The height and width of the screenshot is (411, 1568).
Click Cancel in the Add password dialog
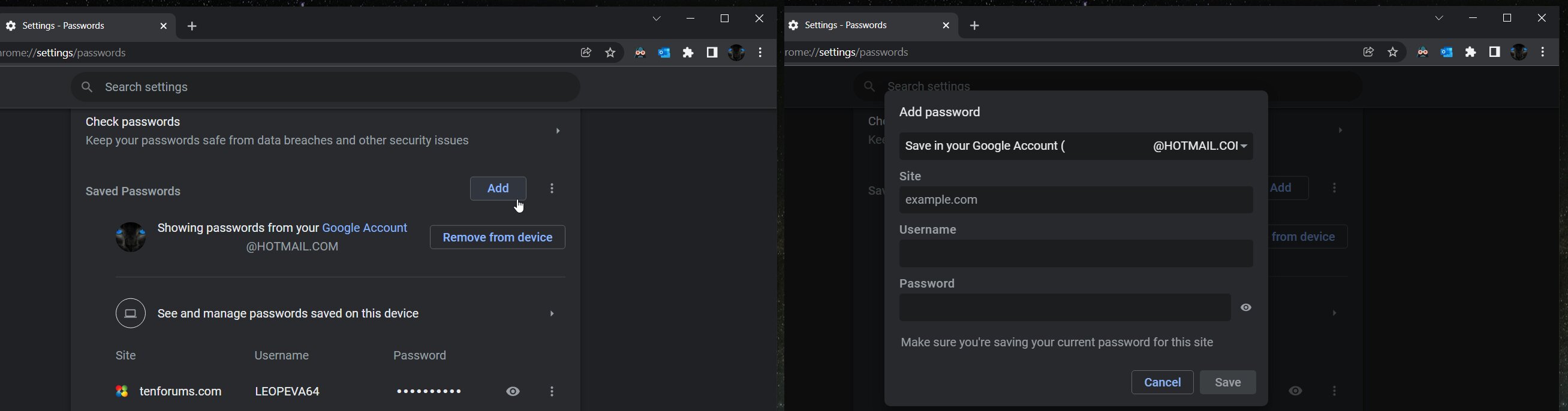coord(1162,382)
